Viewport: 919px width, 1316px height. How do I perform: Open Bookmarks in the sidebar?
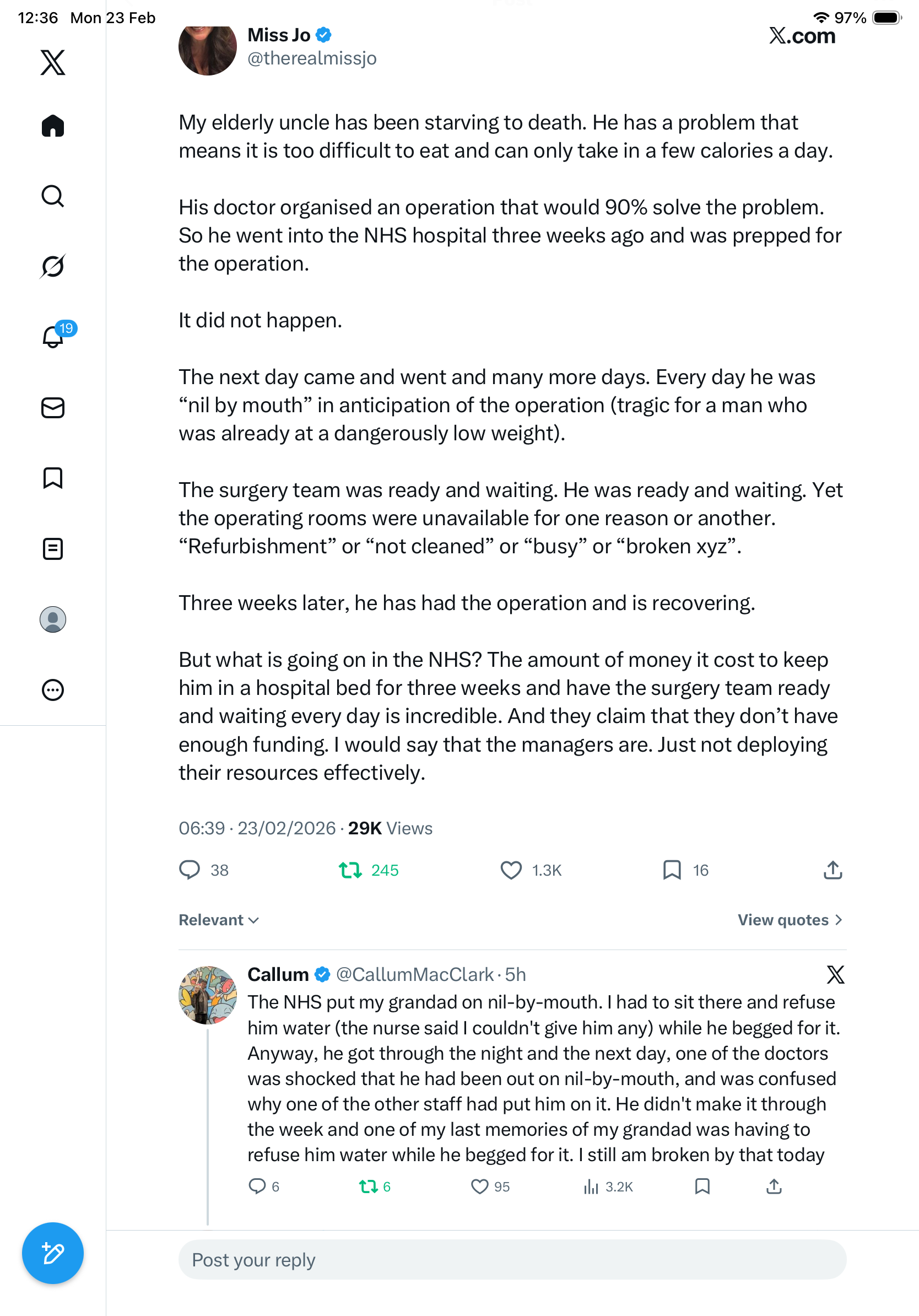tap(53, 478)
